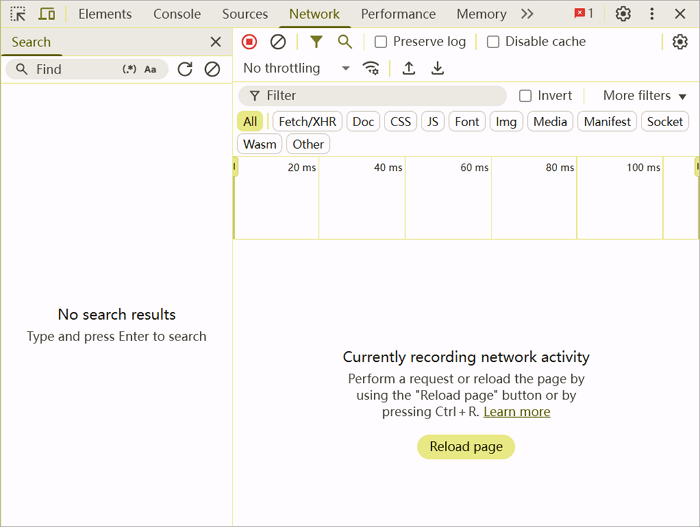Viewport: 700px width, 527px height.
Task: Open the Learn more link
Action: [x=517, y=411]
